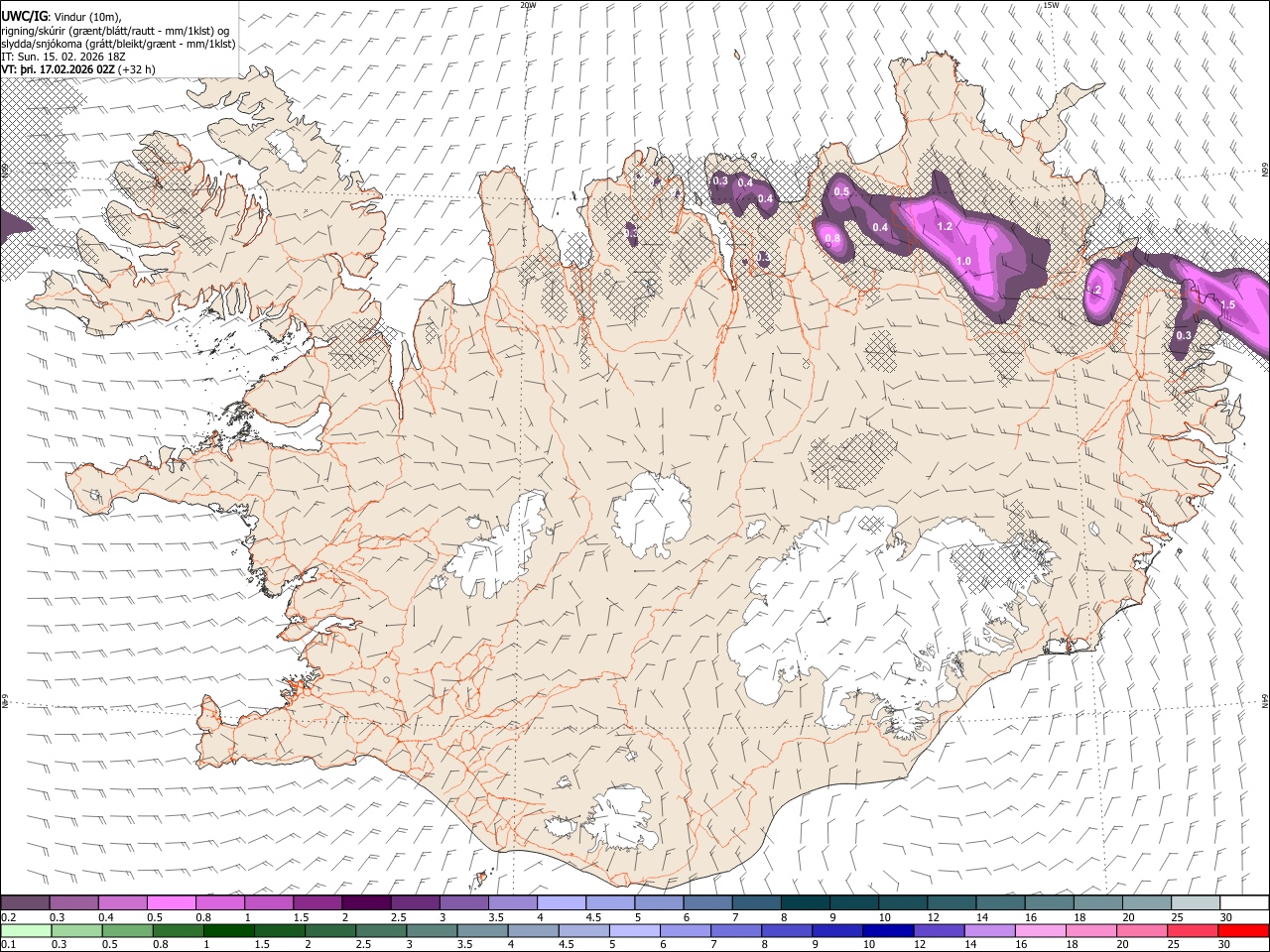The width and height of the screenshot is (1270, 952).
Task: Click the crimson 25–30 legend swatch
Action: (x=1192, y=930)
